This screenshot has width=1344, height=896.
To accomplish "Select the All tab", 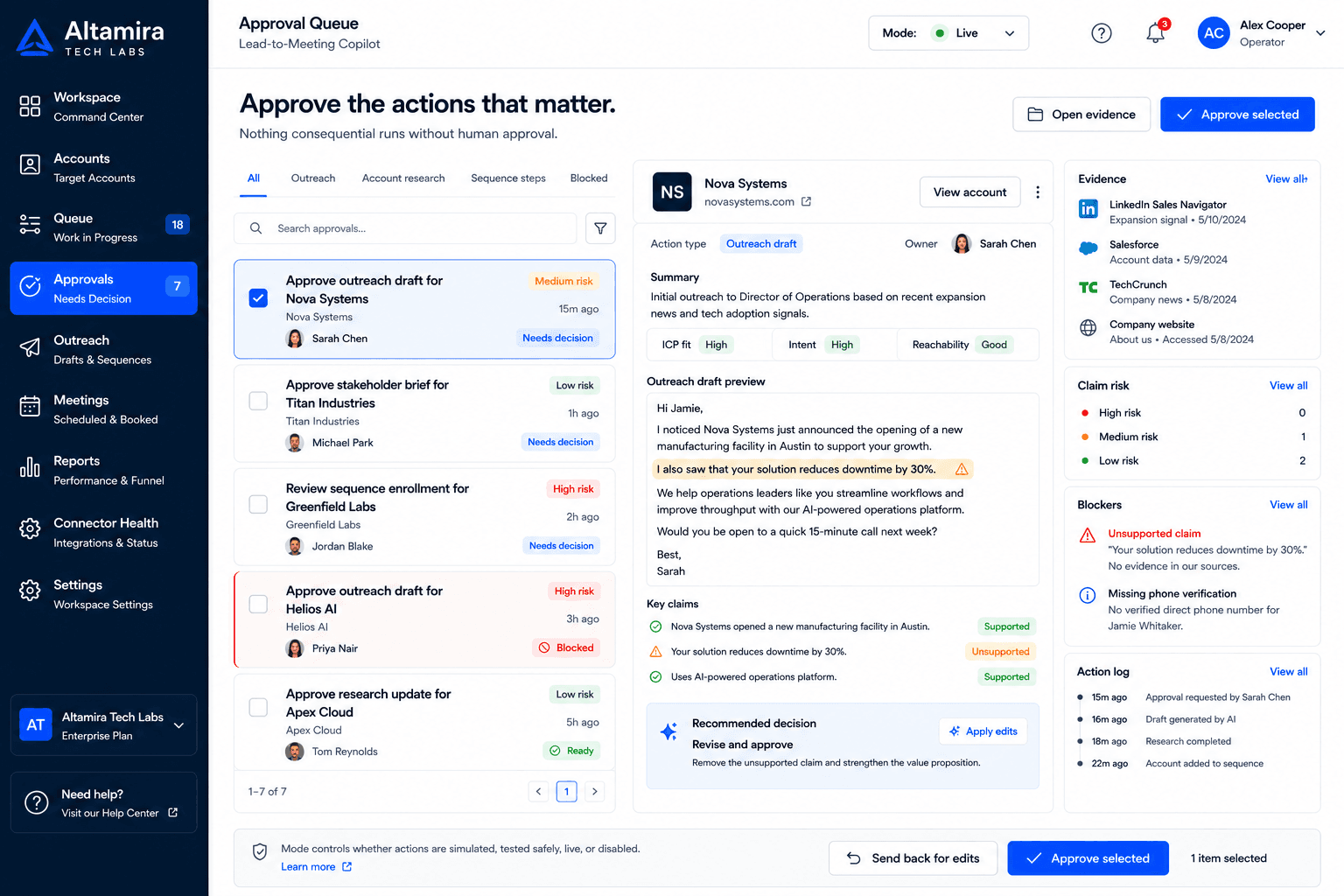I will [254, 178].
